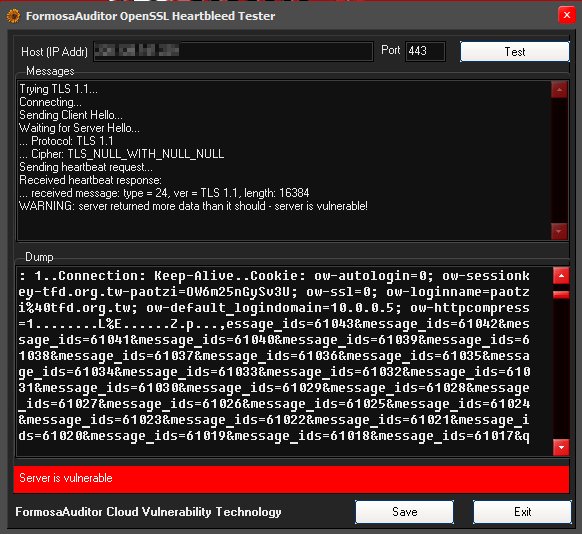Image resolution: width=582 pixels, height=534 pixels.
Task: Exit the application
Action: (522, 512)
